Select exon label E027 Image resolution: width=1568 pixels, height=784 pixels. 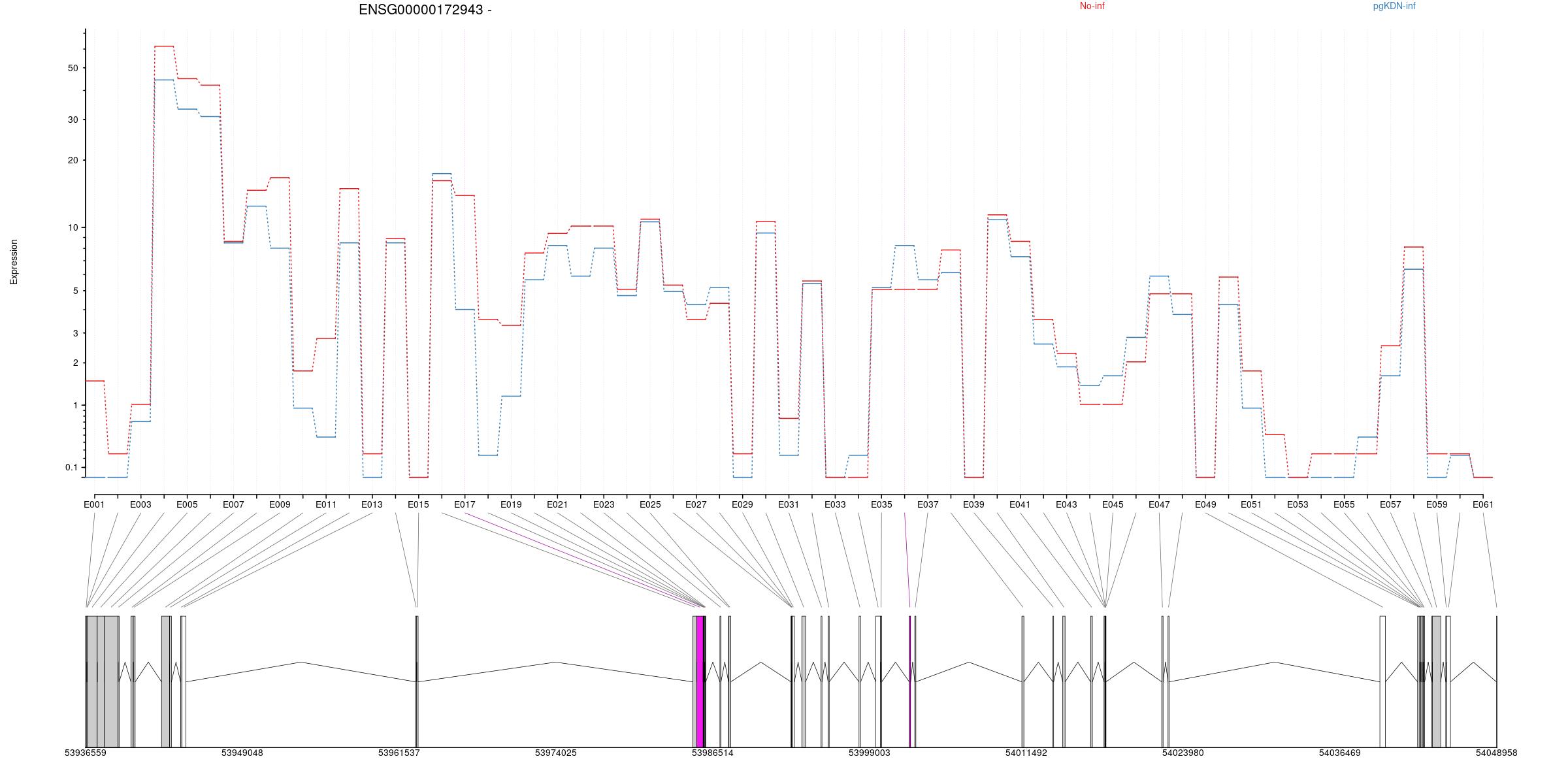point(696,504)
